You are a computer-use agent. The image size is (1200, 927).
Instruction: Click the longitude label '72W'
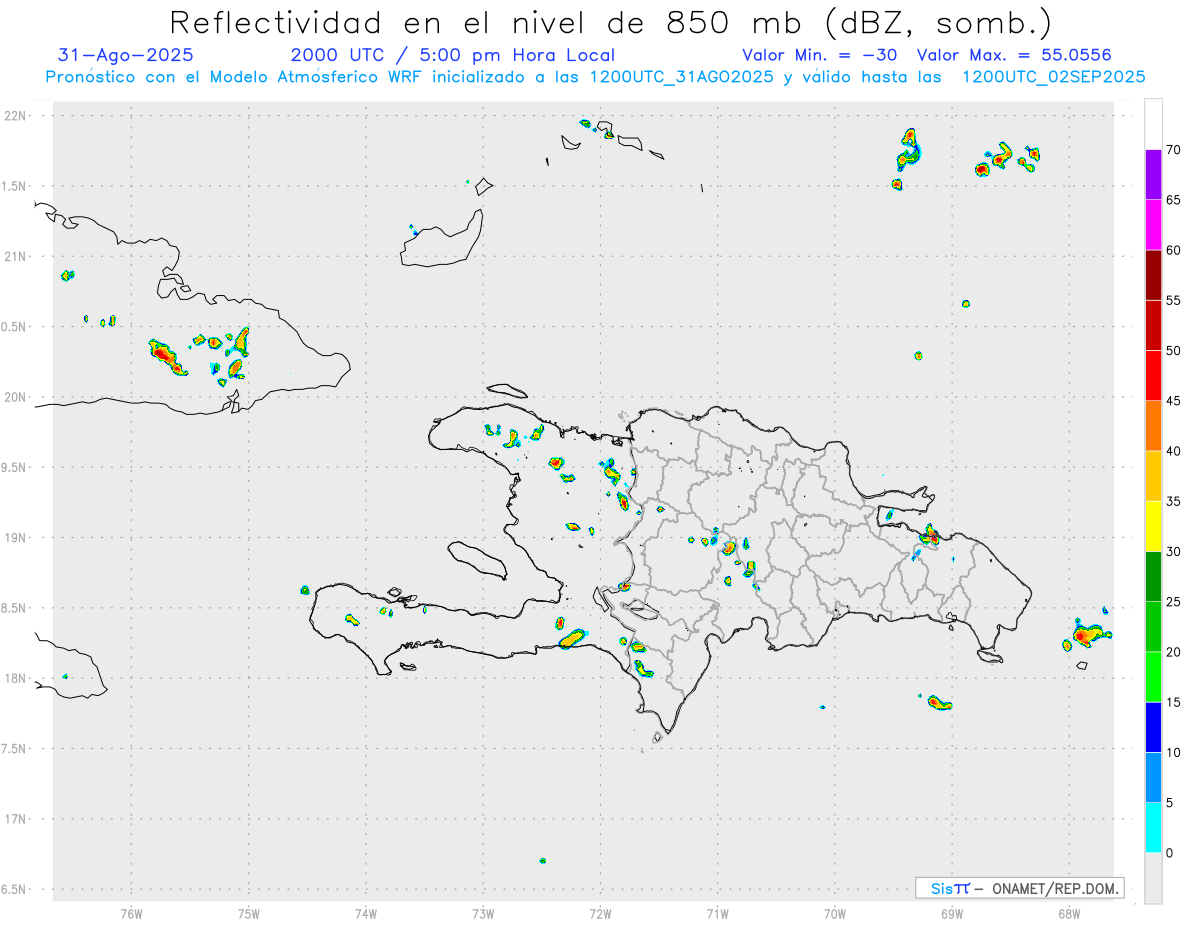pos(600,913)
